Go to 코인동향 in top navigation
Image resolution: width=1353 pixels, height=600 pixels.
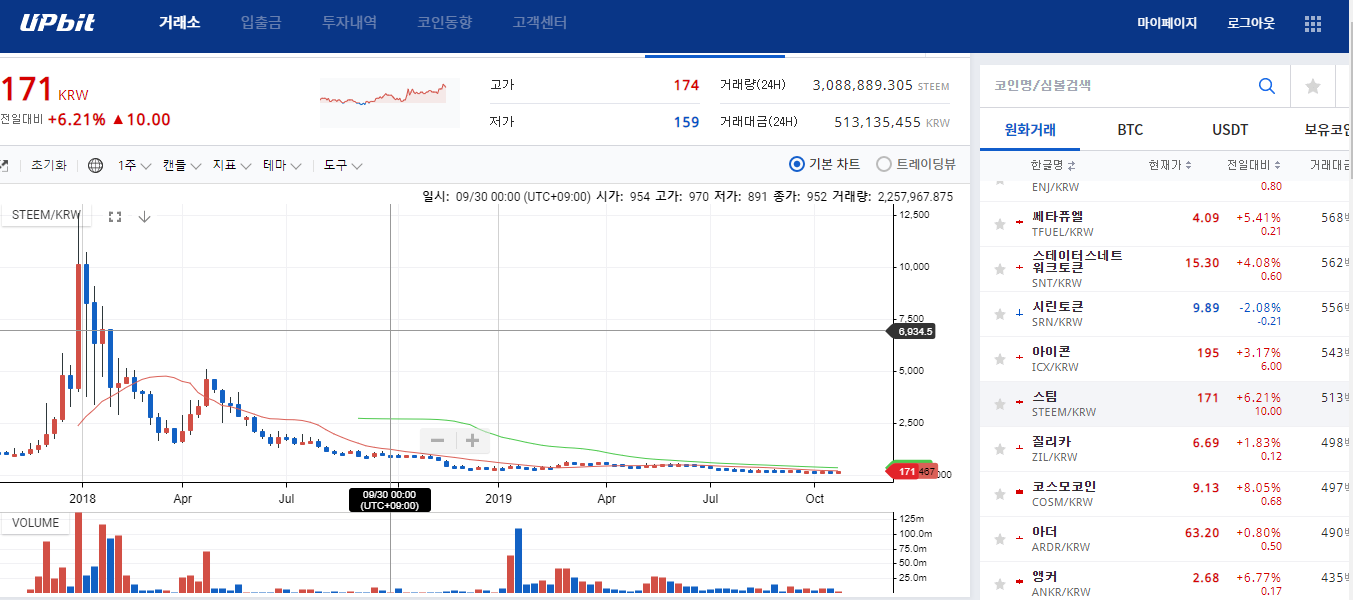pos(445,22)
